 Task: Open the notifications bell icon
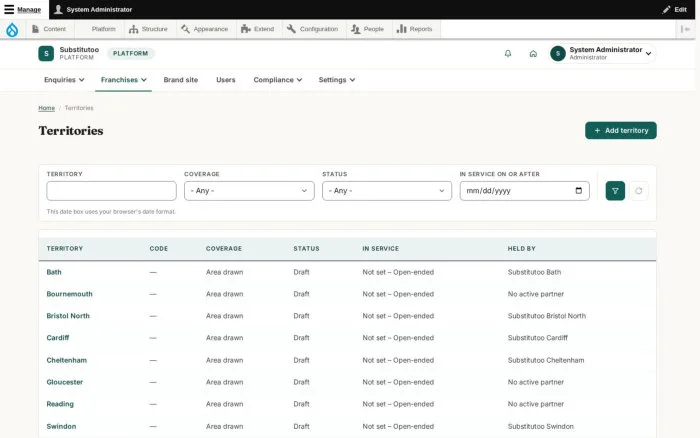point(508,54)
